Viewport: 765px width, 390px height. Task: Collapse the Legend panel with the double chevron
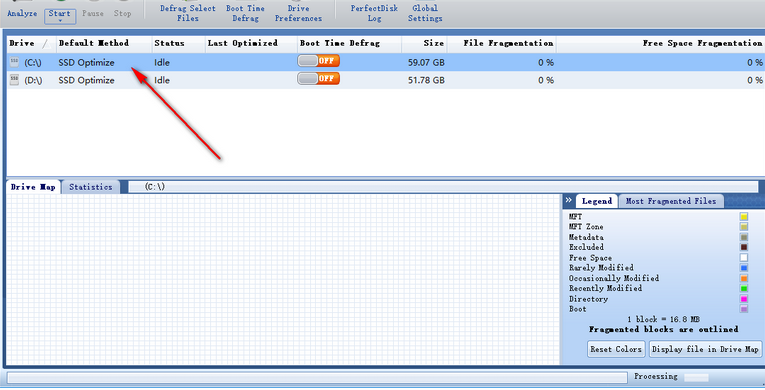pyautogui.click(x=568, y=200)
